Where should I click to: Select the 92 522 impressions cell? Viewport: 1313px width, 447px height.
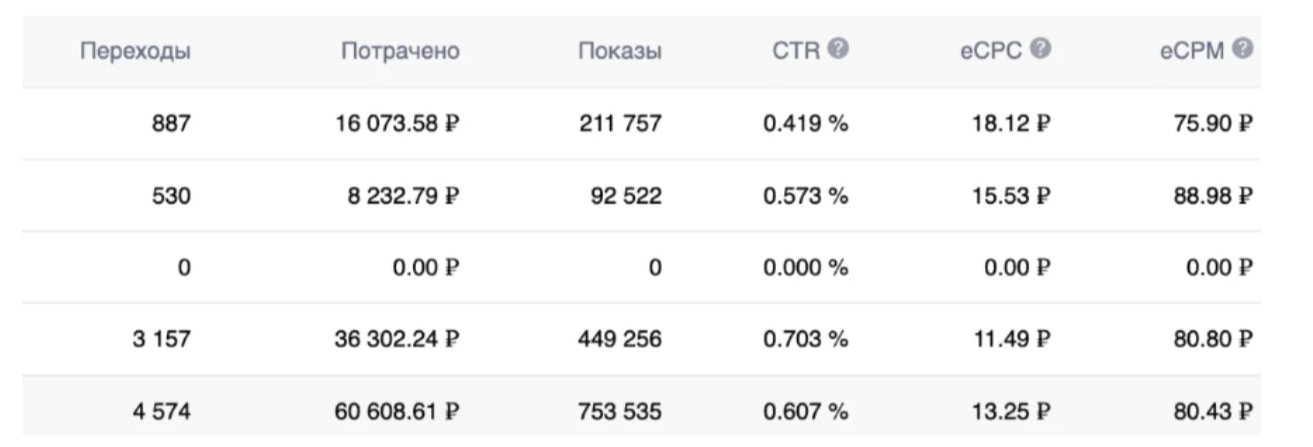click(x=625, y=196)
